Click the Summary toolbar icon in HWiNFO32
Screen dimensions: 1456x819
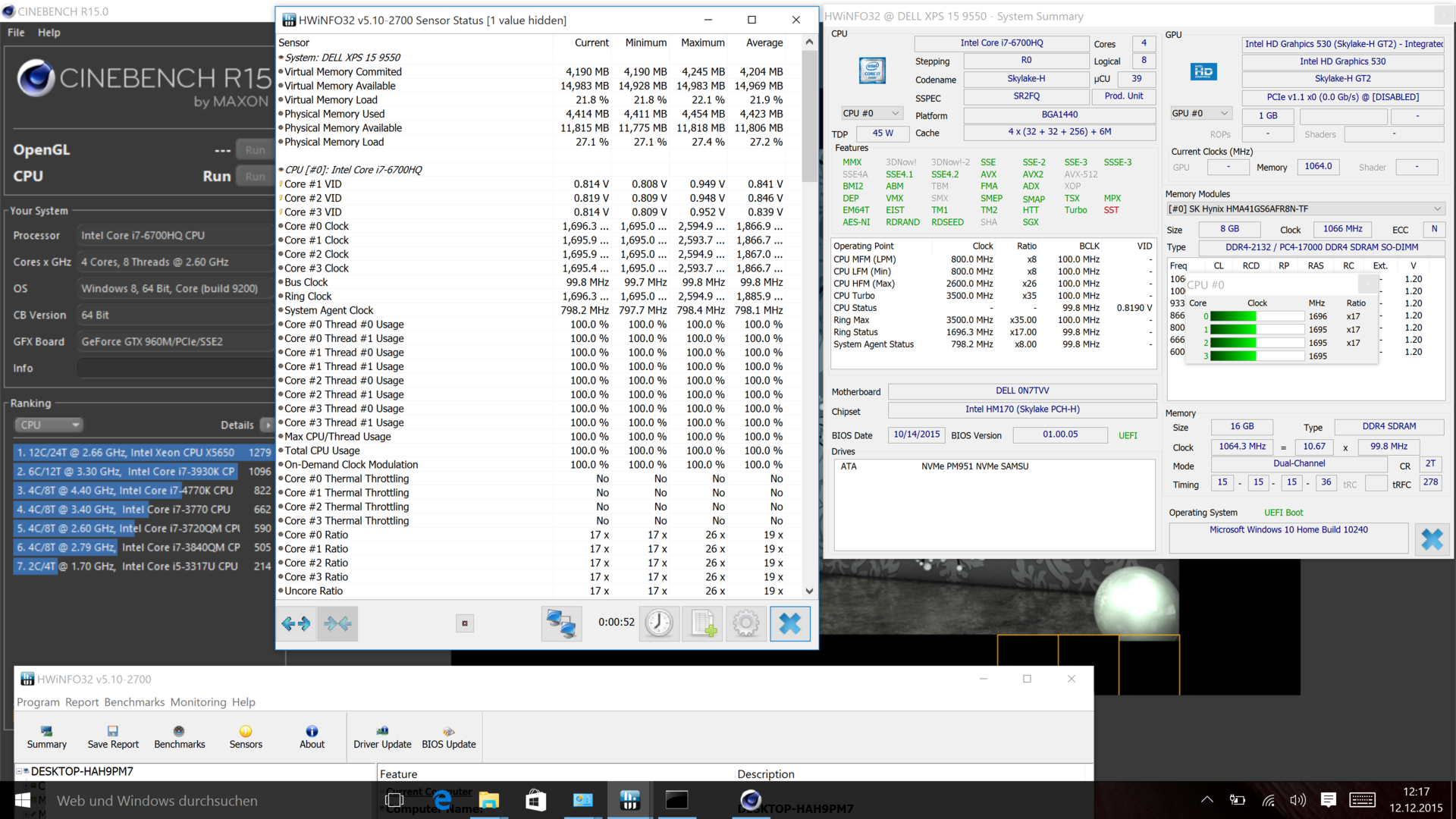pyautogui.click(x=46, y=736)
